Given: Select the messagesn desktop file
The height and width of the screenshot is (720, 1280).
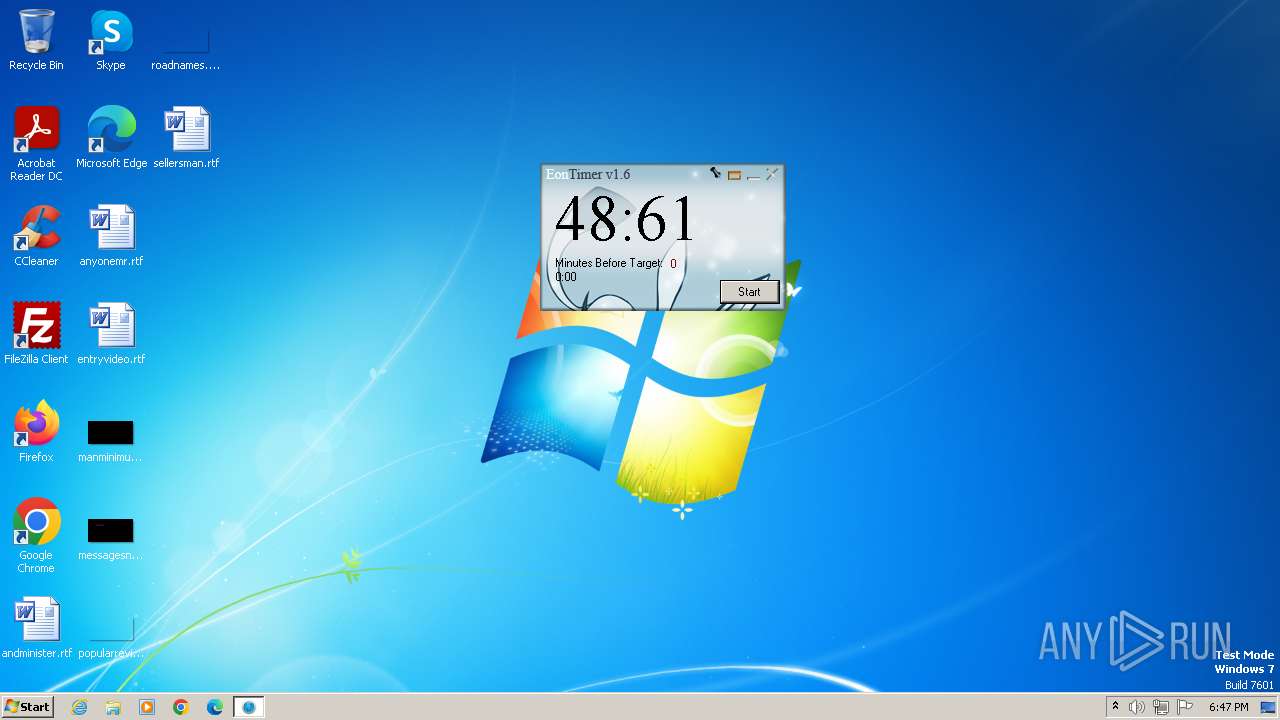Looking at the screenshot, I should tap(111, 538).
